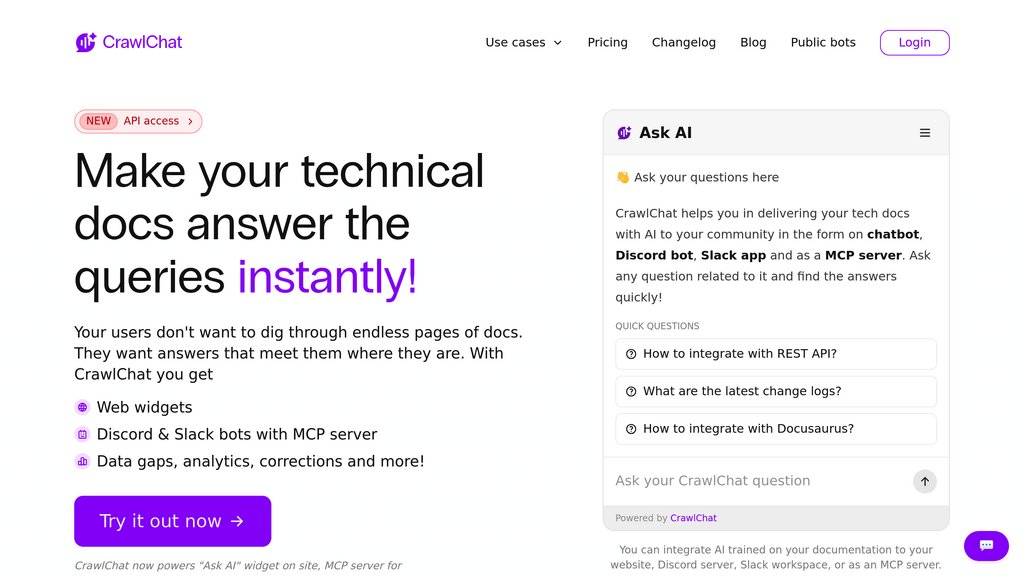Expand the Use cases dropdown
This screenshot has height=576, width=1024.
coord(524,42)
